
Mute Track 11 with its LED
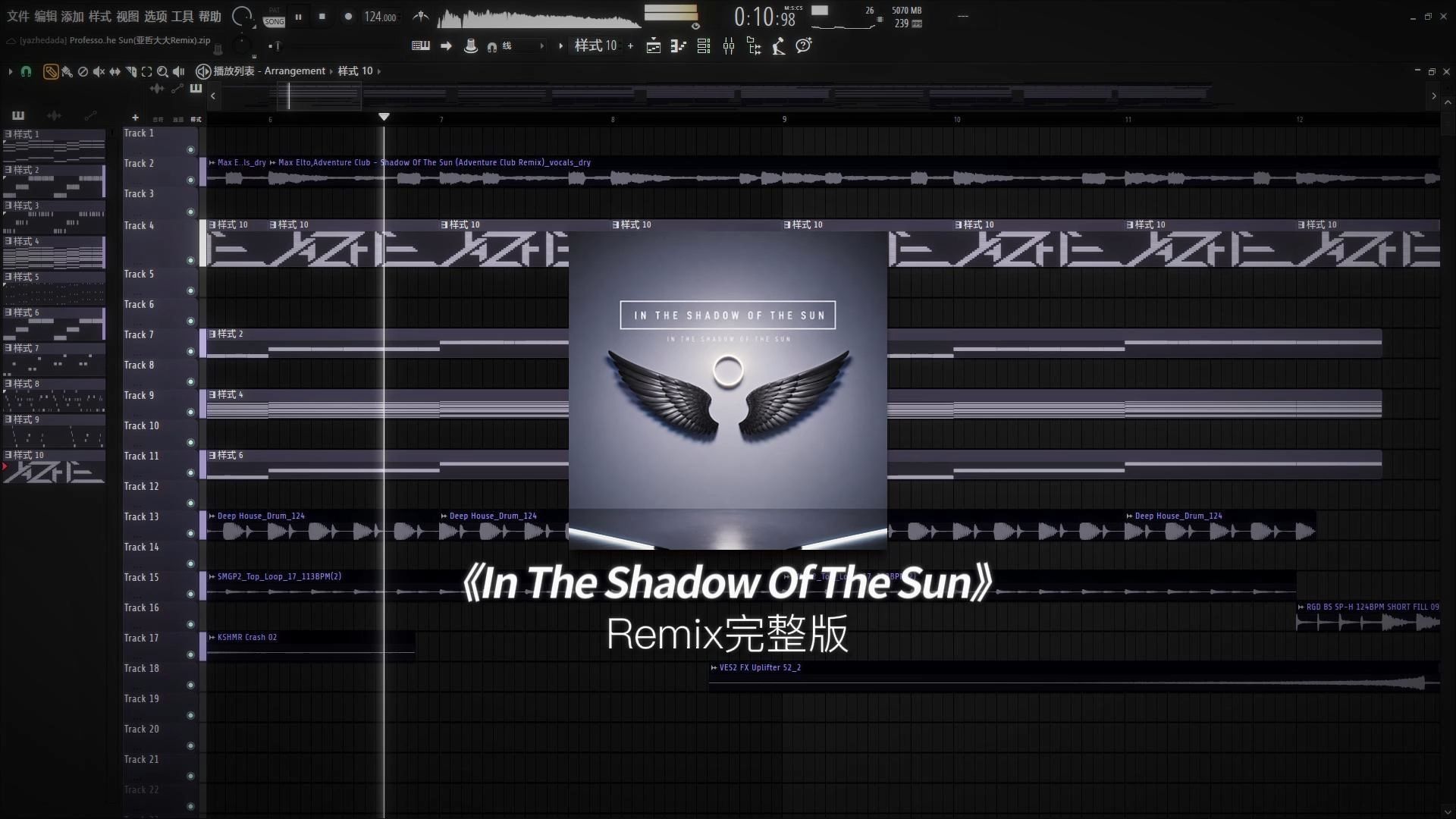point(191,472)
